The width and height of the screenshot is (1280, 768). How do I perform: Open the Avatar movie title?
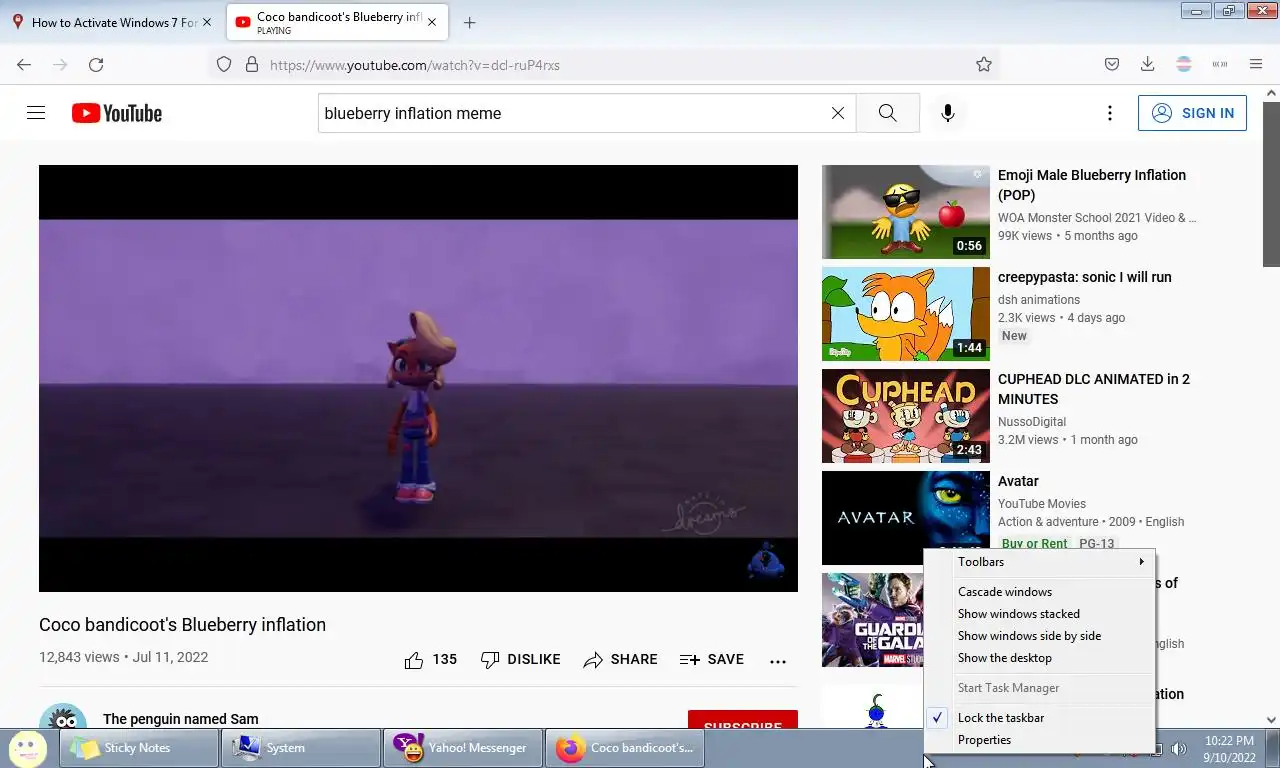click(1018, 481)
